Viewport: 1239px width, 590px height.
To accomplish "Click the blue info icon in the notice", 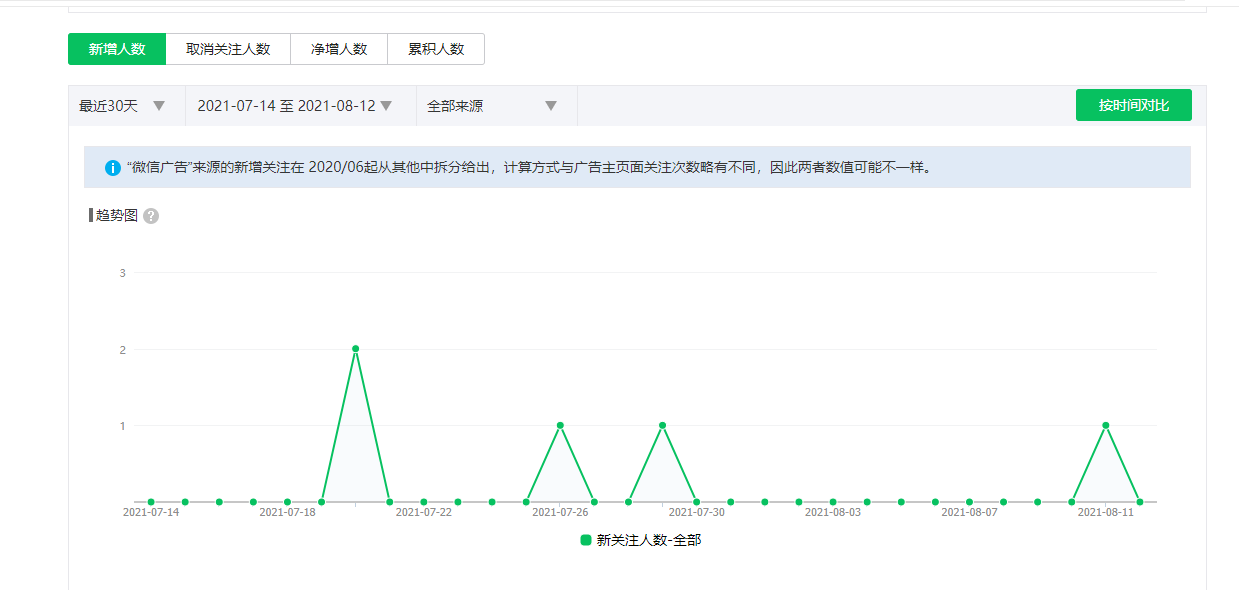I will 113,168.
